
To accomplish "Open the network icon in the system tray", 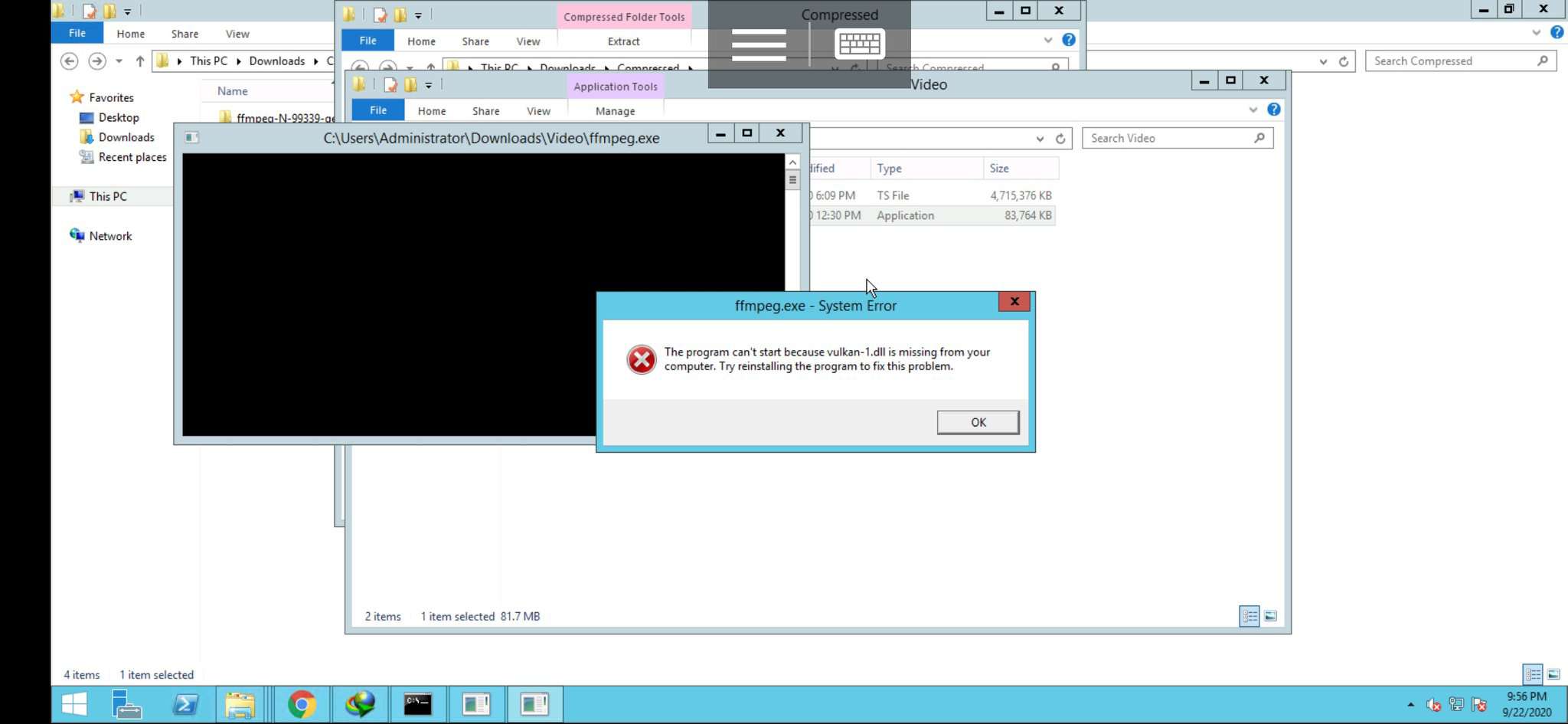I will [x=1456, y=705].
